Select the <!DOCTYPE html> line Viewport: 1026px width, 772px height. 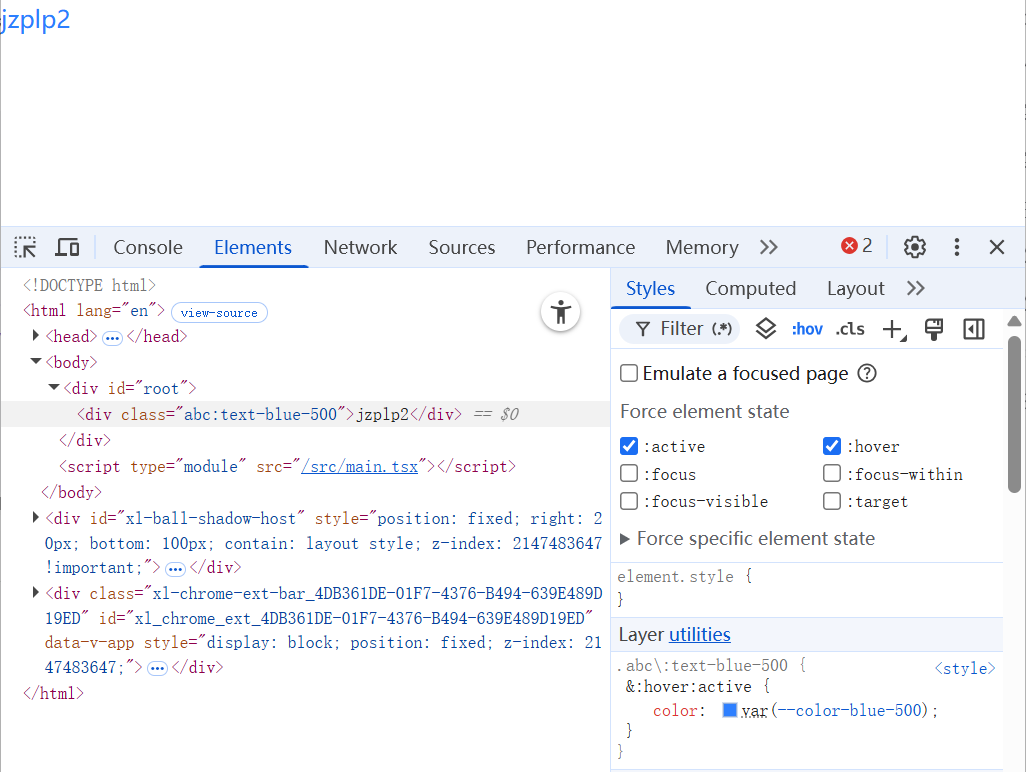pos(90,285)
